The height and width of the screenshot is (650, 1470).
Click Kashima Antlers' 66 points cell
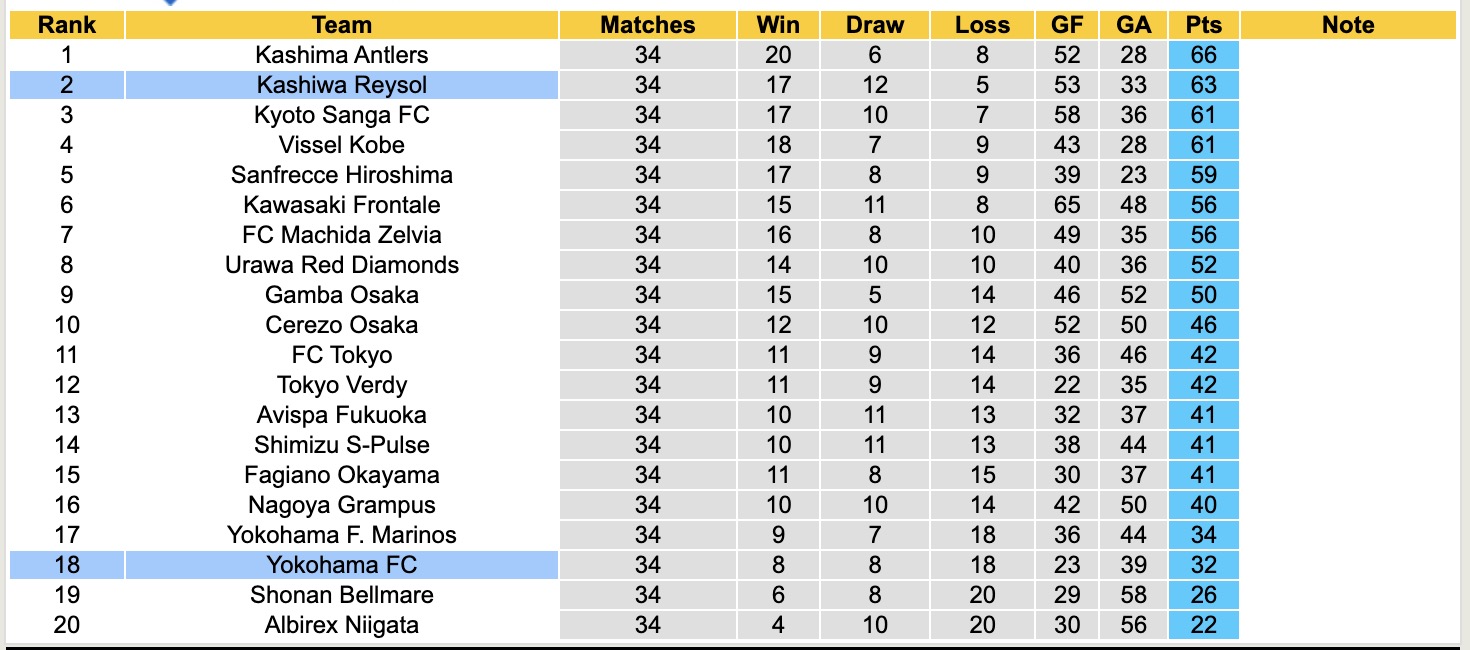[1203, 55]
